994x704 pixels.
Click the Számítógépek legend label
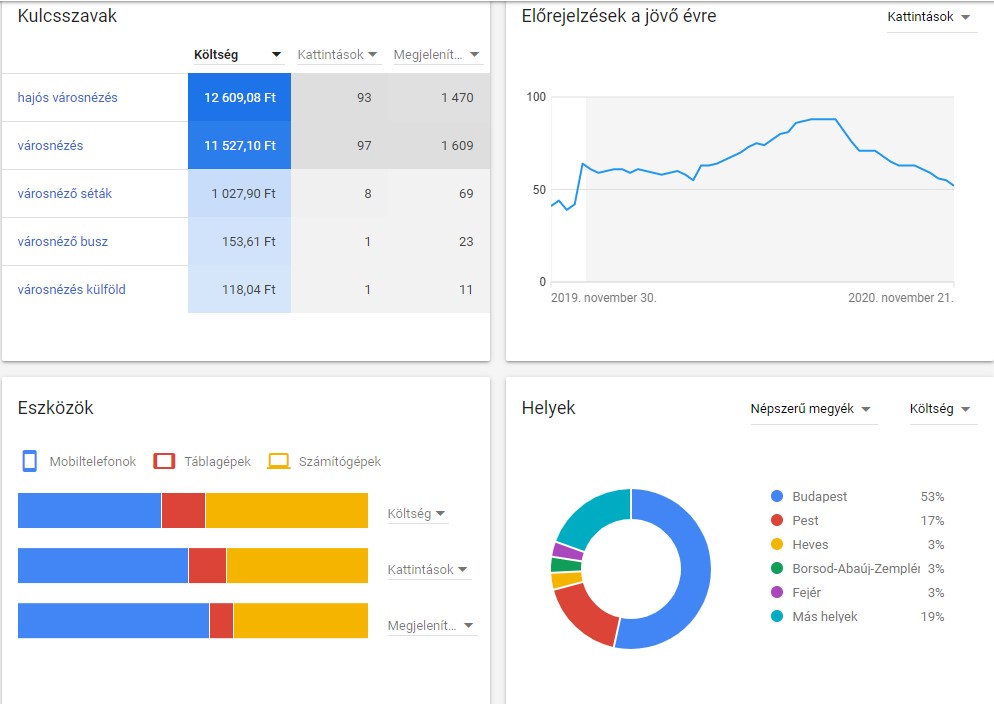tap(340, 461)
